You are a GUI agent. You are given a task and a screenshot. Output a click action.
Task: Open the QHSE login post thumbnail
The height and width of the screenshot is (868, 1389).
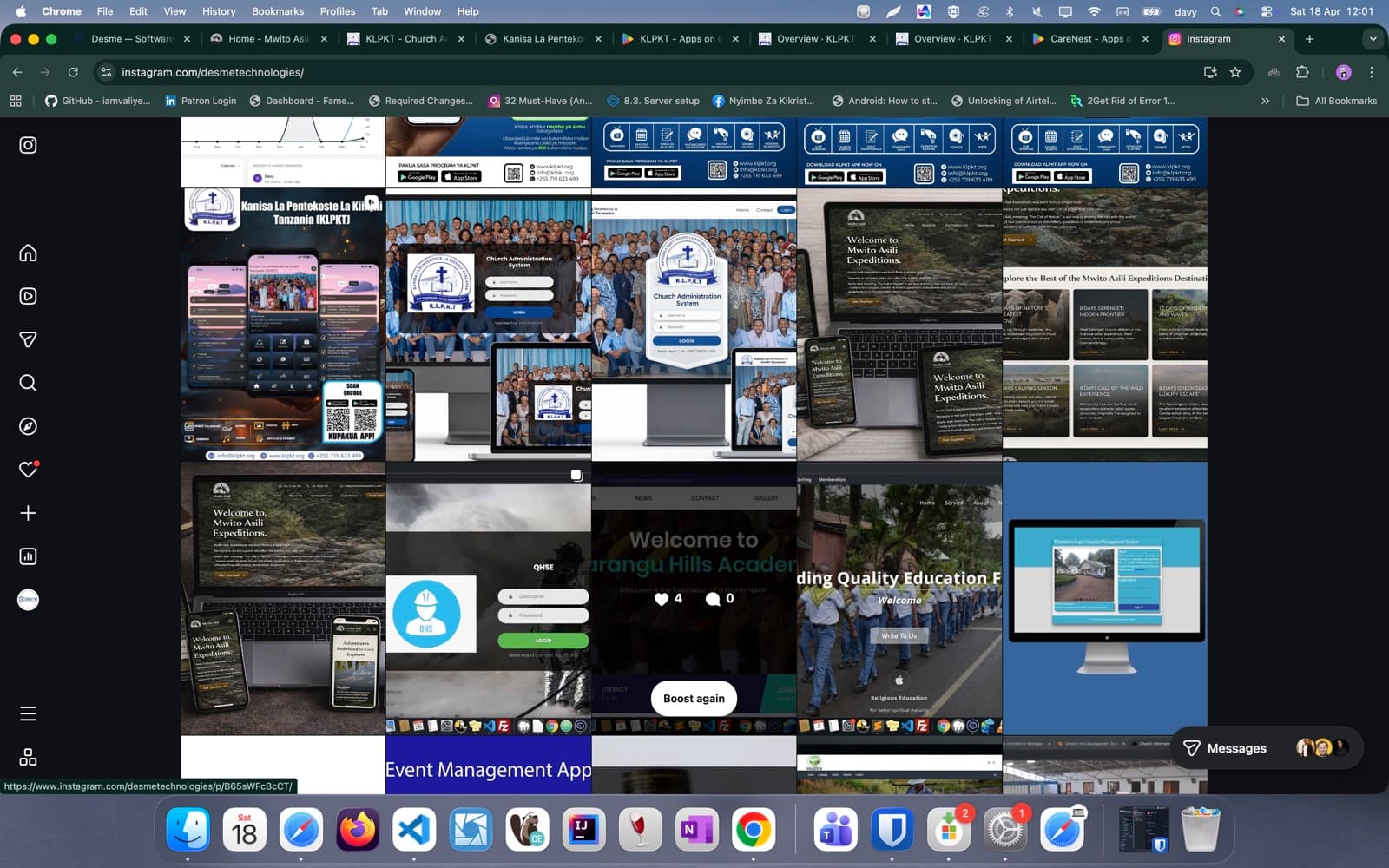[488, 599]
